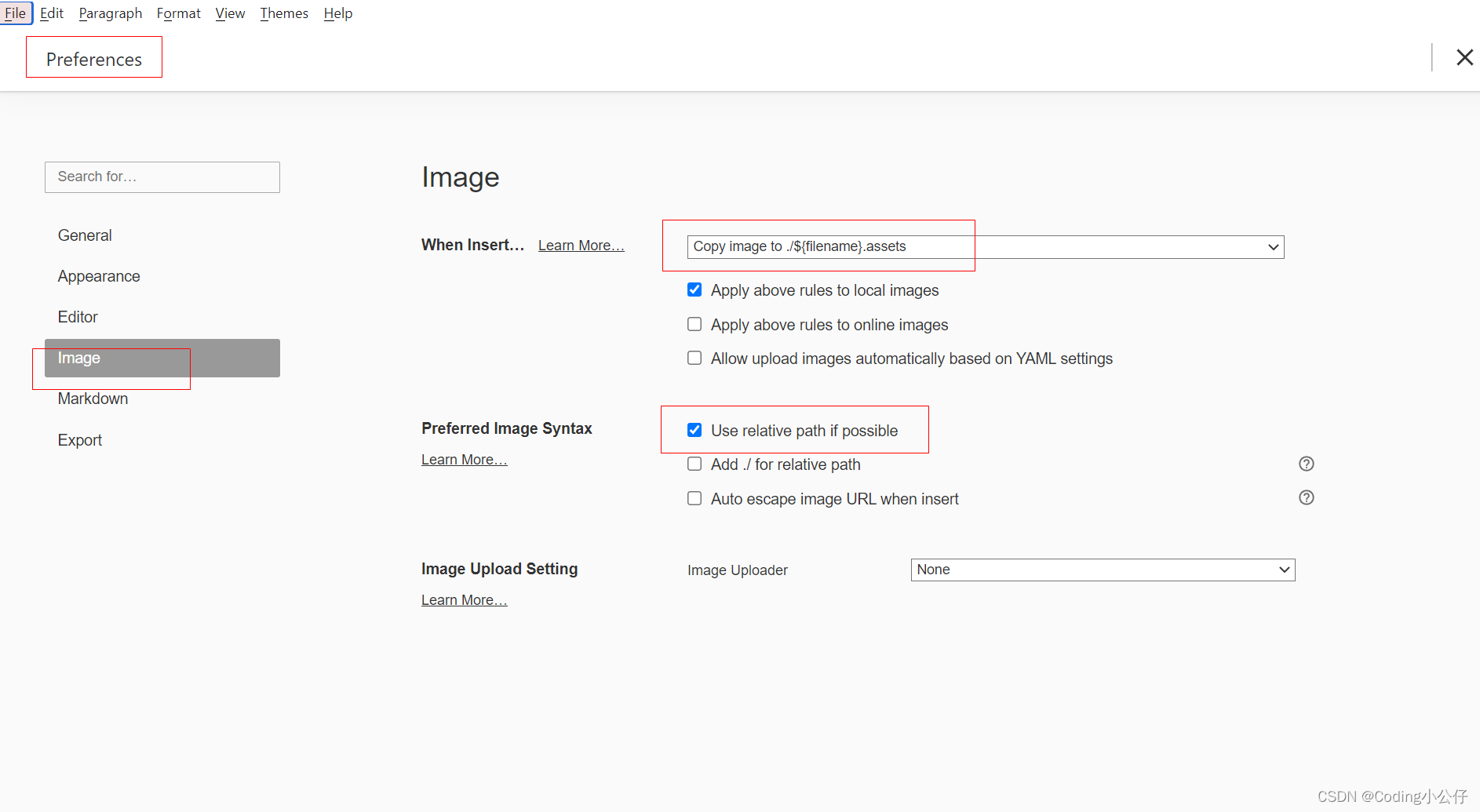Click the Image section heading
Viewport: 1480px width, 812px height.
(x=461, y=177)
